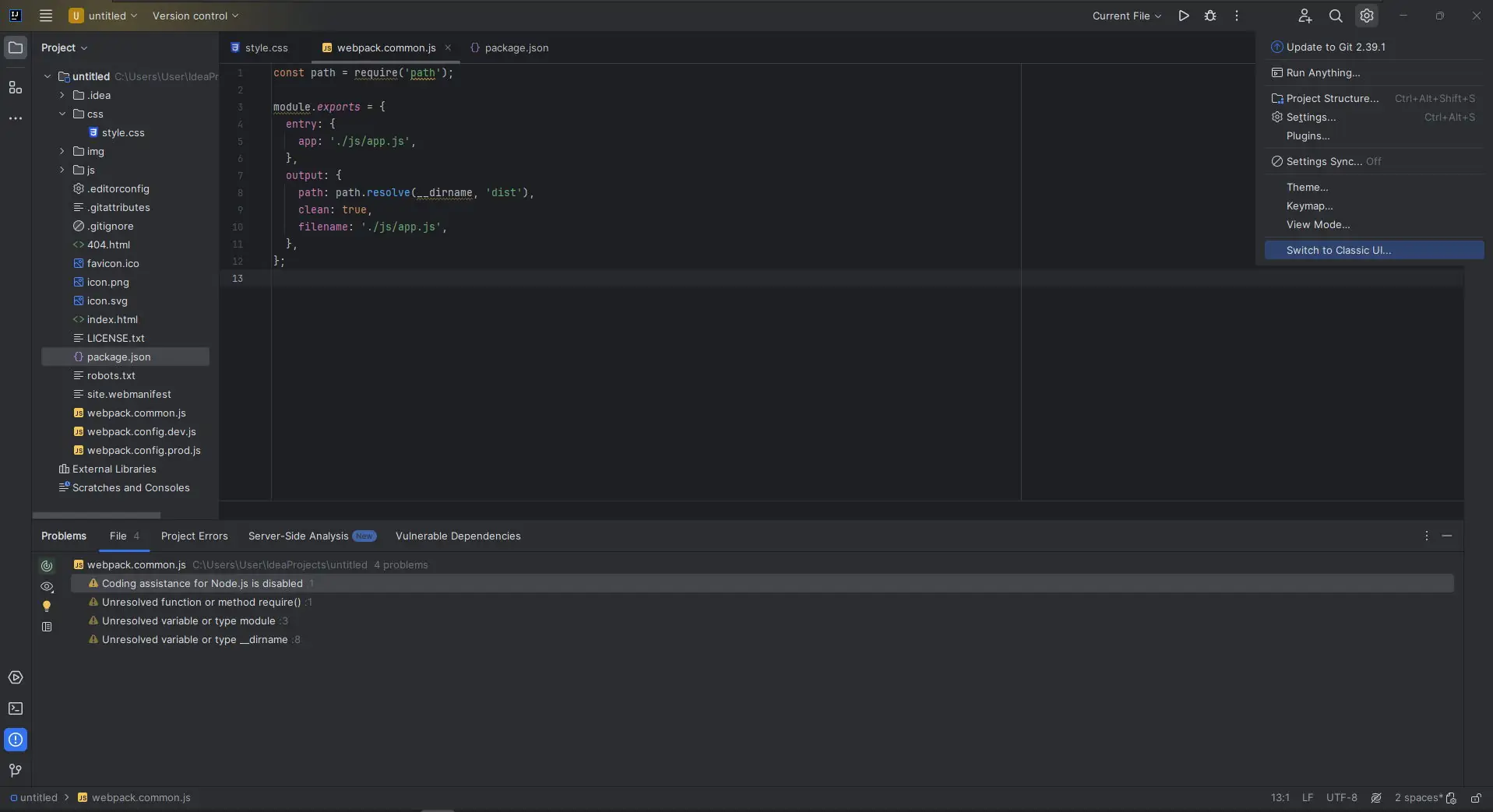Image resolution: width=1493 pixels, height=812 pixels.
Task: Toggle the Problems tool window button
Action: [x=16, y=740]
